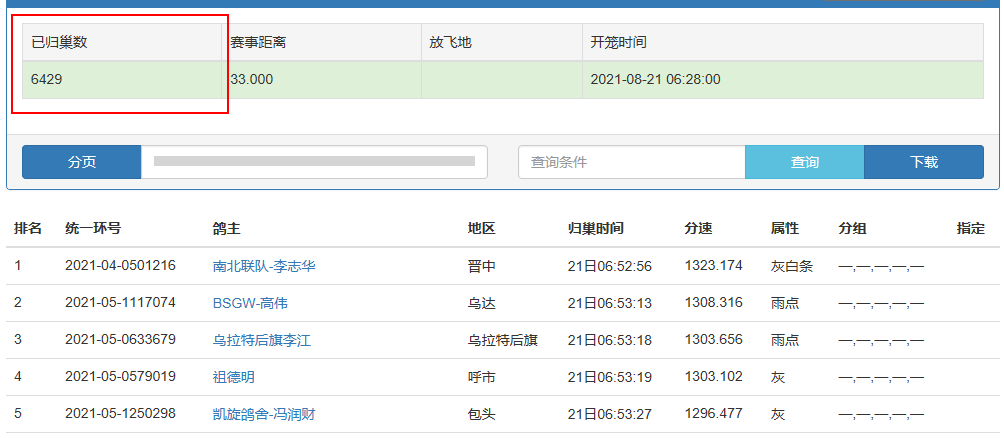The height and width of the screenshot is (438, 1004).
Task: Click the 归巢时间 column header
Action: 595,229
